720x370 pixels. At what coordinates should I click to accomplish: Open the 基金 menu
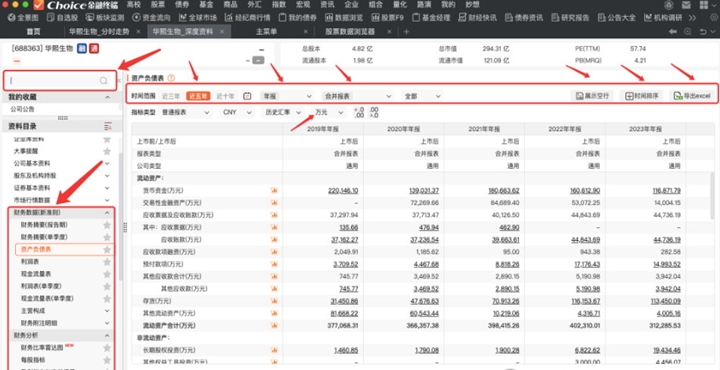tap(207, 5)
